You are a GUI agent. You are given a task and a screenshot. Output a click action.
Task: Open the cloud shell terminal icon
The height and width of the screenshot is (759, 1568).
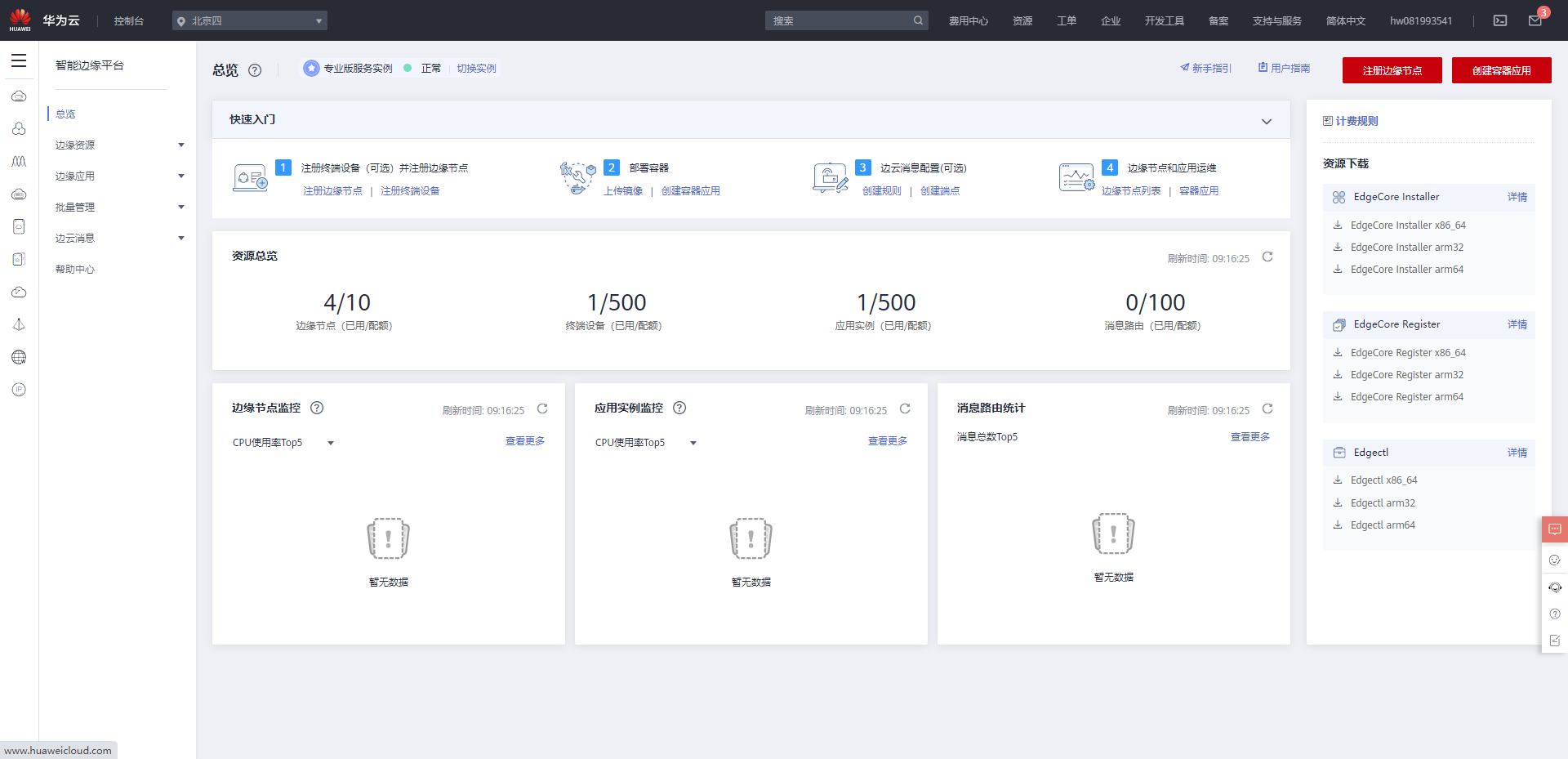click(1500, 20)
